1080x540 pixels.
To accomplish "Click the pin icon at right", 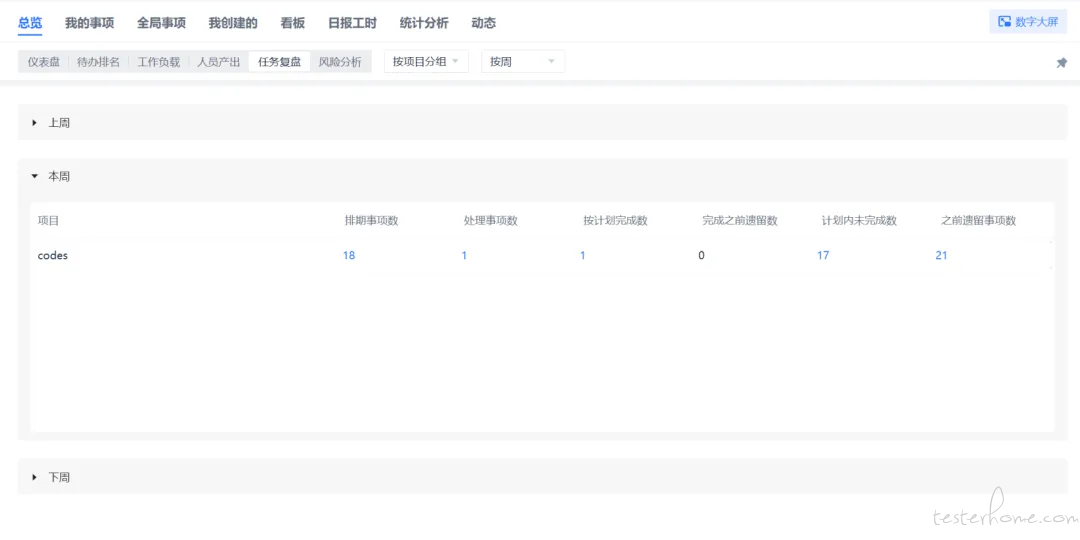I will [x=1061, y=63].
